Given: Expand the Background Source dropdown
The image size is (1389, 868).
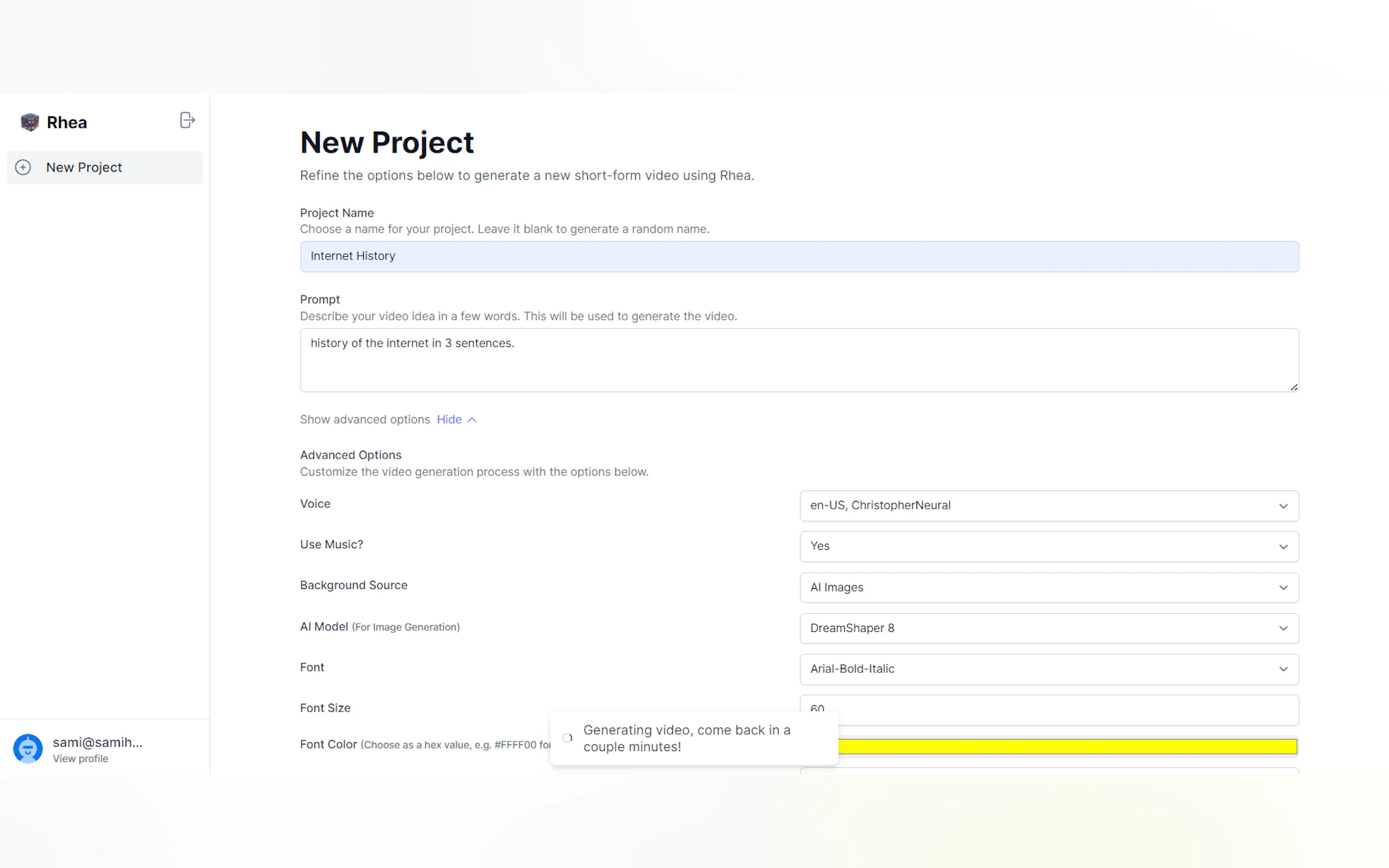Looking at the screenshot, I should [1048, 587].
